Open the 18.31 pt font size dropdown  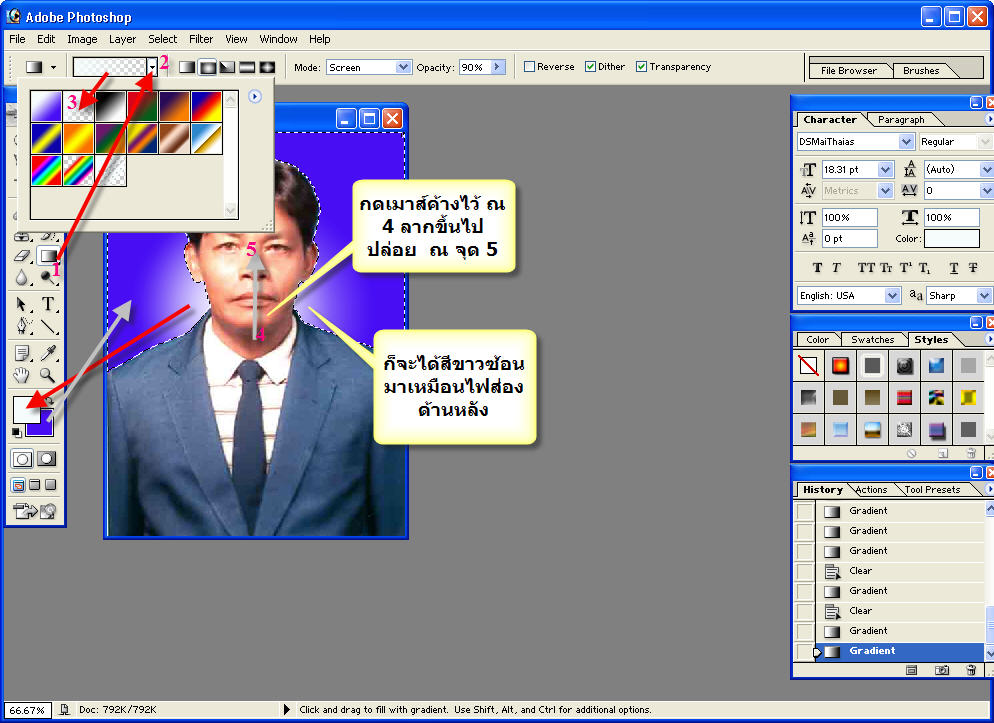(x=886, y=170)
